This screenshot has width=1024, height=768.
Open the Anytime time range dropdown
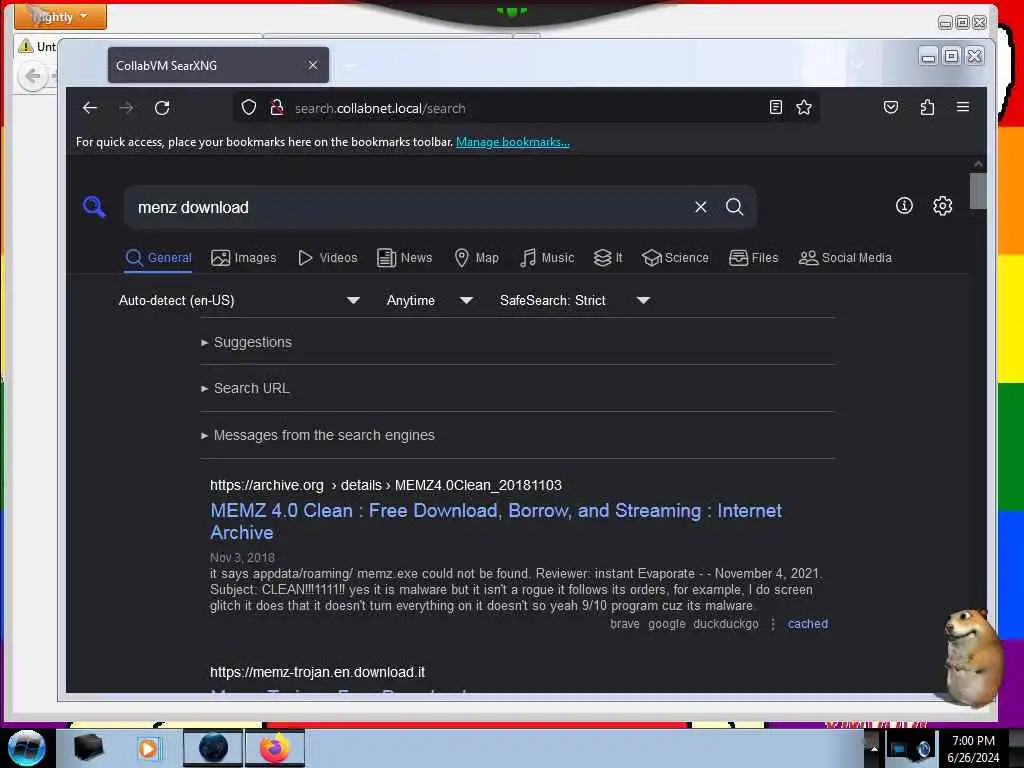click(x=429, y=300)
